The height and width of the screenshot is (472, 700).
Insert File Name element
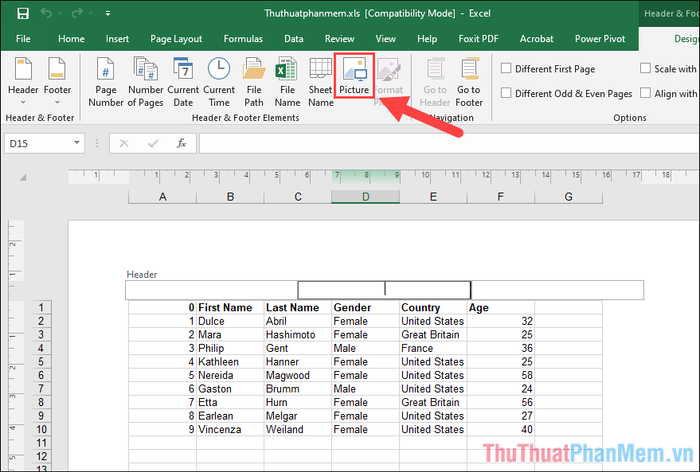tap(287, 81)
